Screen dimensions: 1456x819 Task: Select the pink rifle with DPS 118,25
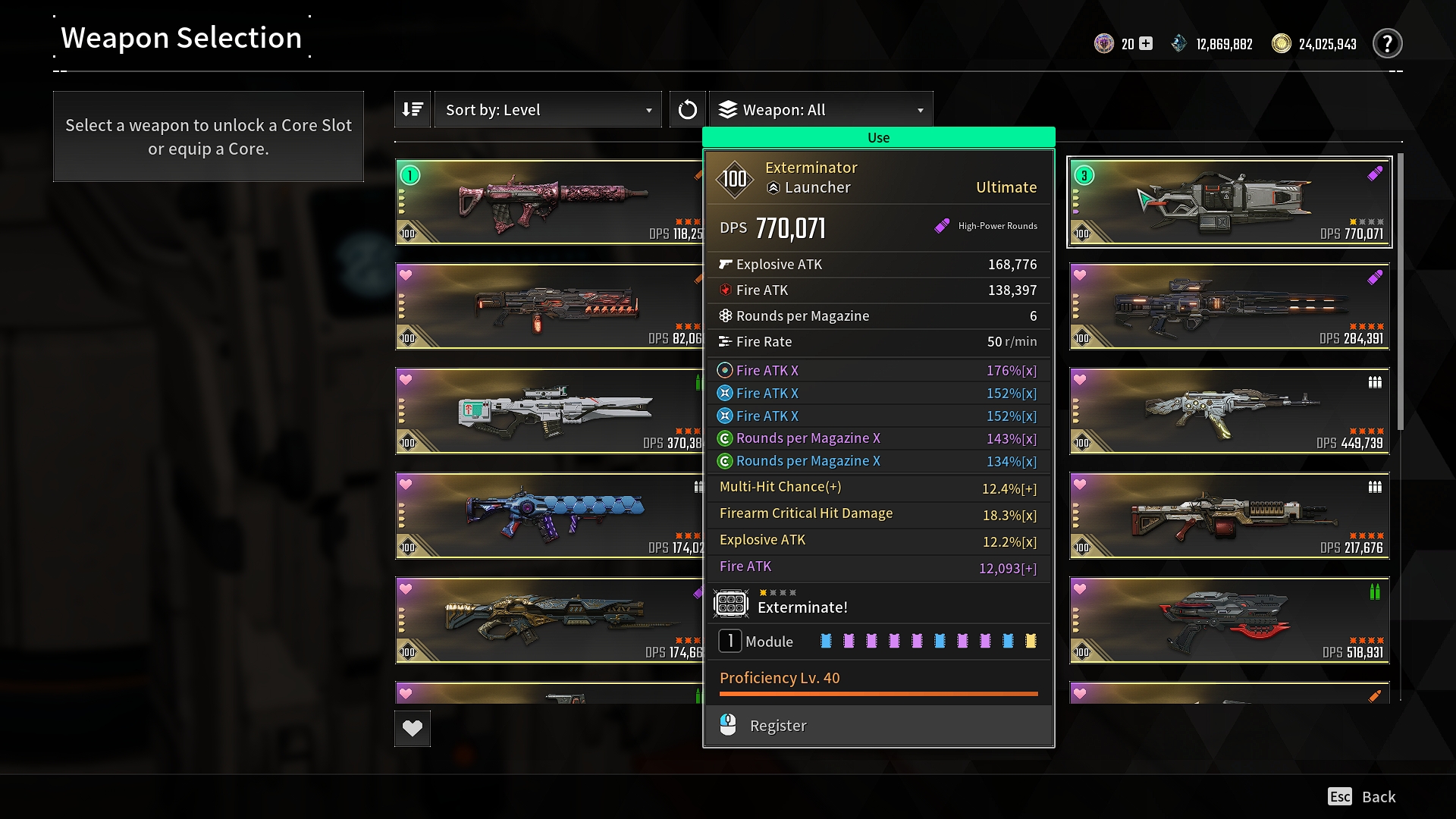point(549,202)
